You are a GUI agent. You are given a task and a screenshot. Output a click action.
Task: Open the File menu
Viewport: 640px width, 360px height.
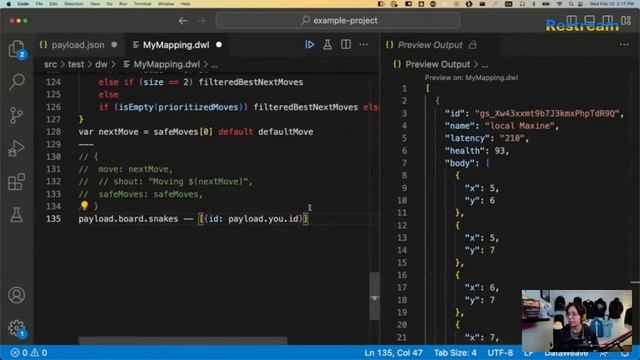39,4
